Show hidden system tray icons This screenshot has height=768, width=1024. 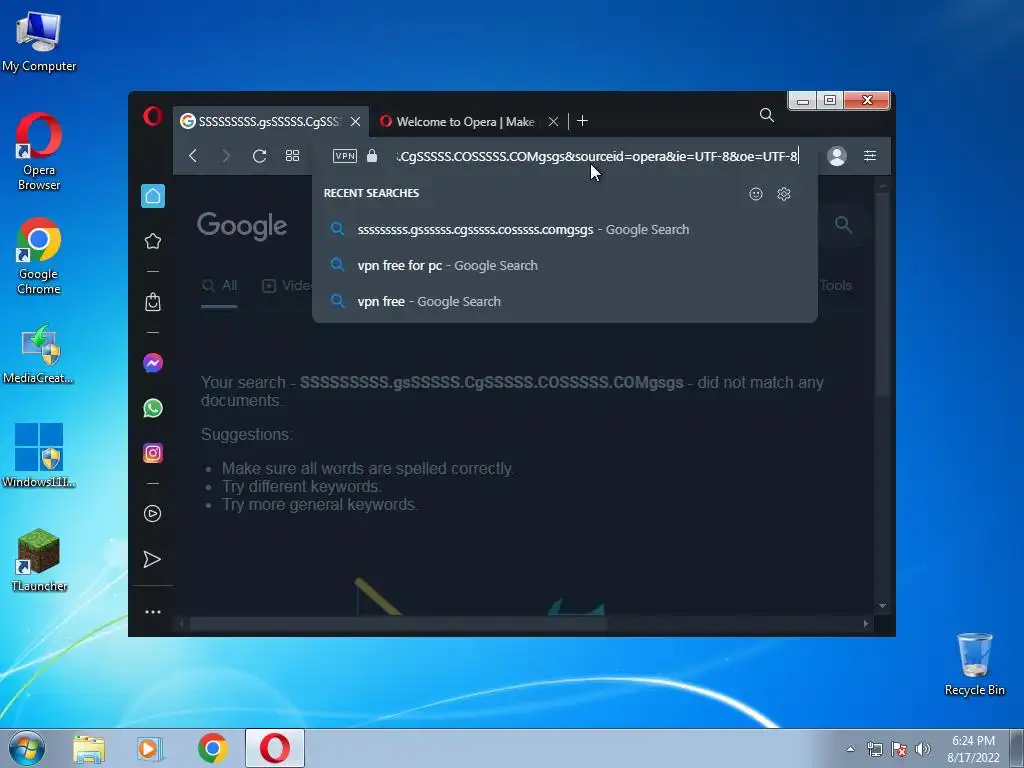click(850, 749)
